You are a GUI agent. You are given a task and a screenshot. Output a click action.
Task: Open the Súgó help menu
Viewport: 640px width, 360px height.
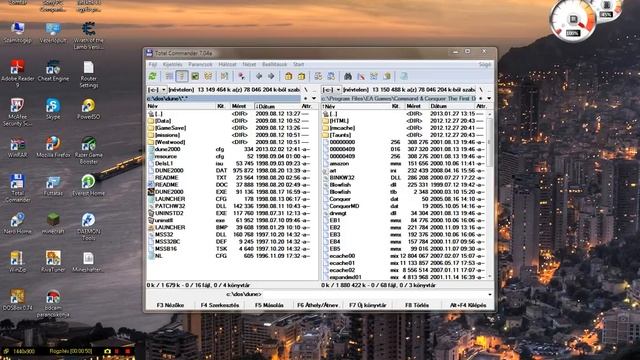(485, 64)
